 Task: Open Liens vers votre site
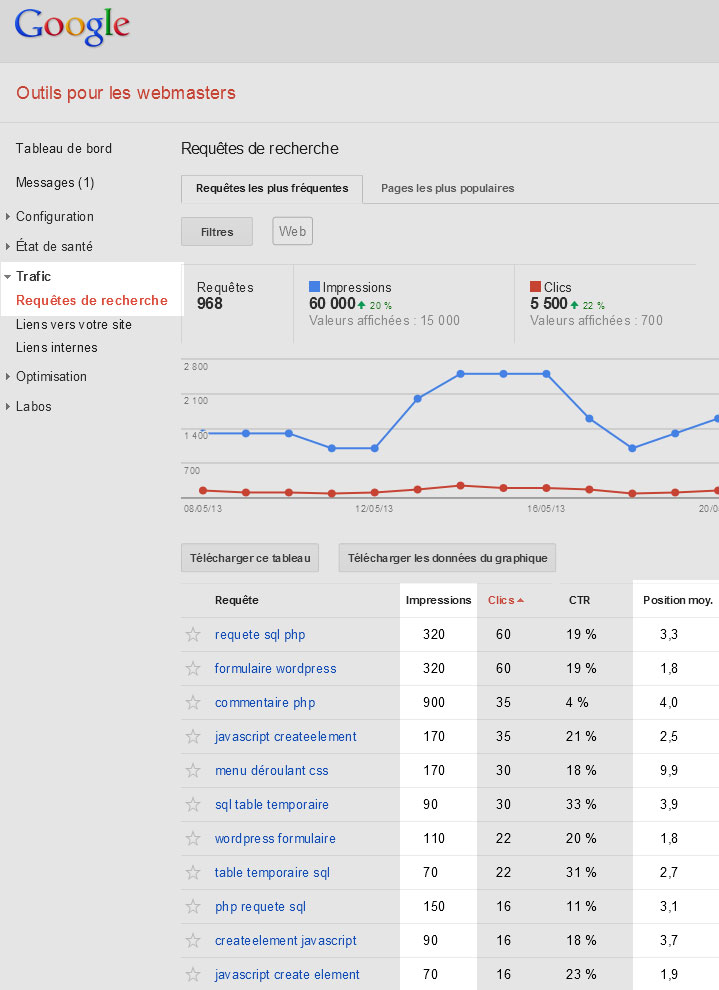(74, 325)
